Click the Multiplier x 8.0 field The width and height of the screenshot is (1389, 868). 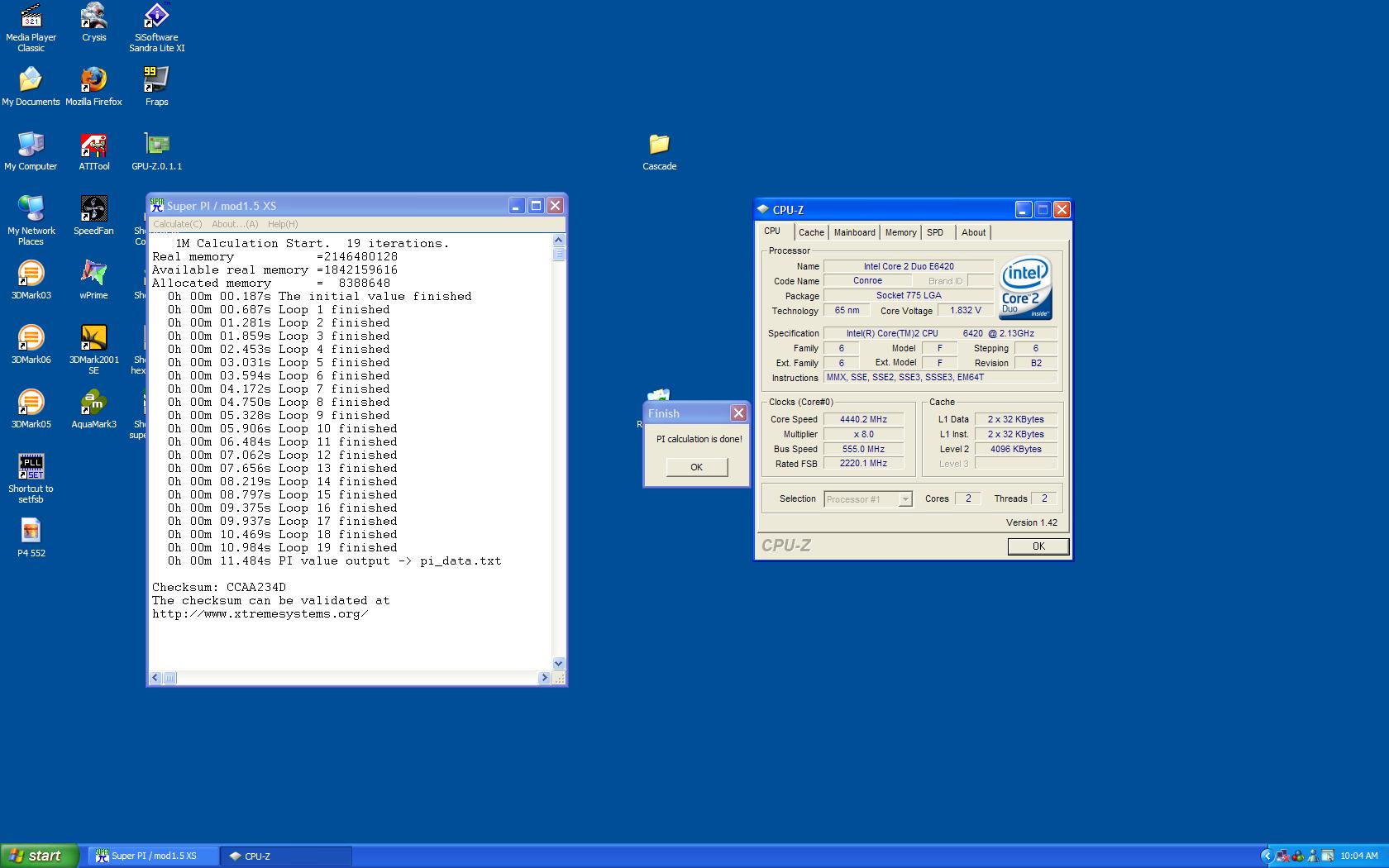[863, 434]
